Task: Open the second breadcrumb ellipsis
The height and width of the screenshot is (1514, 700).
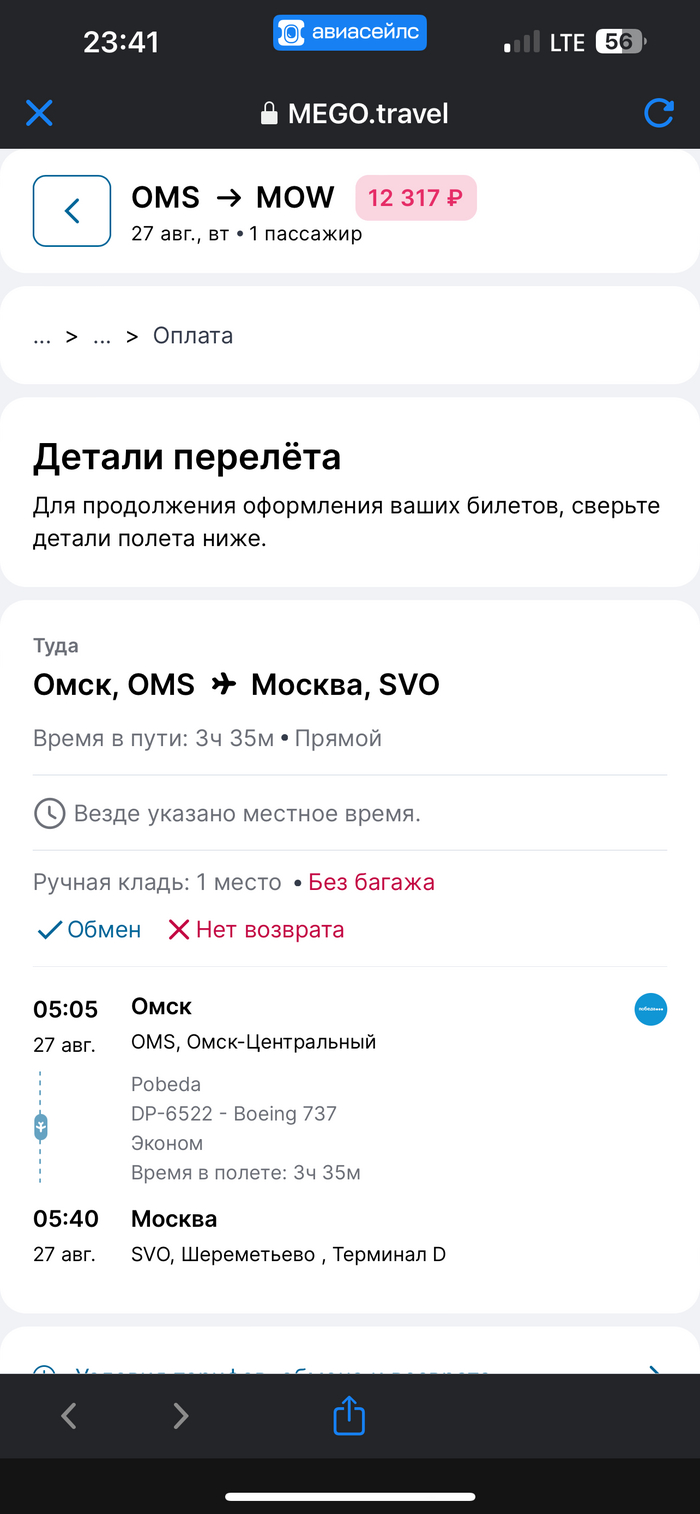Action: click(102, 337)
